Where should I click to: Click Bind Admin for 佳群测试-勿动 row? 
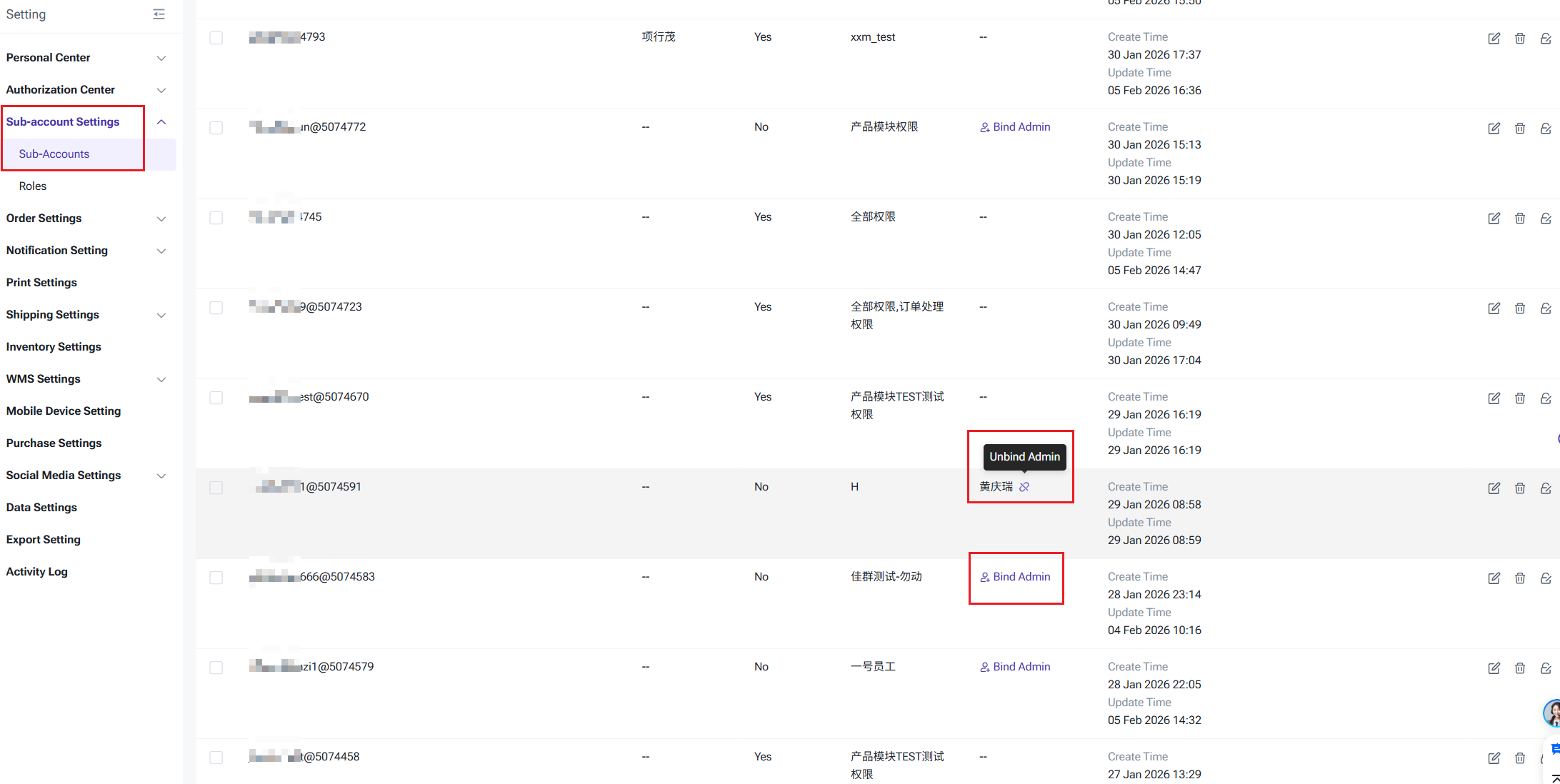(x=1015, y=577)
